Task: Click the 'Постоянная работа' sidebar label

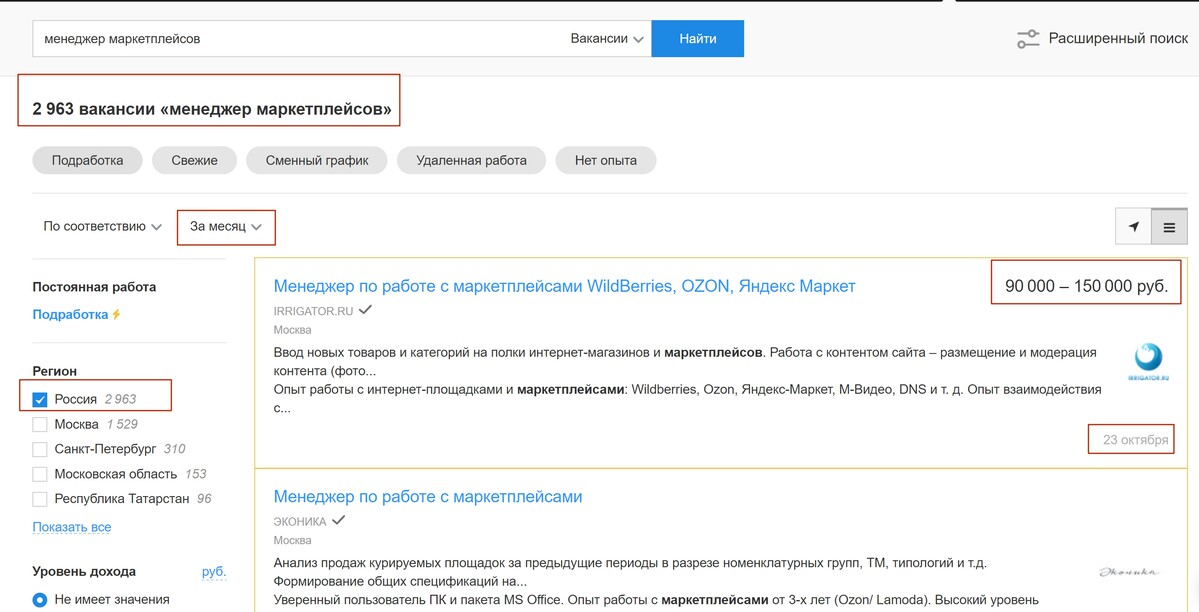Action: 94,287
